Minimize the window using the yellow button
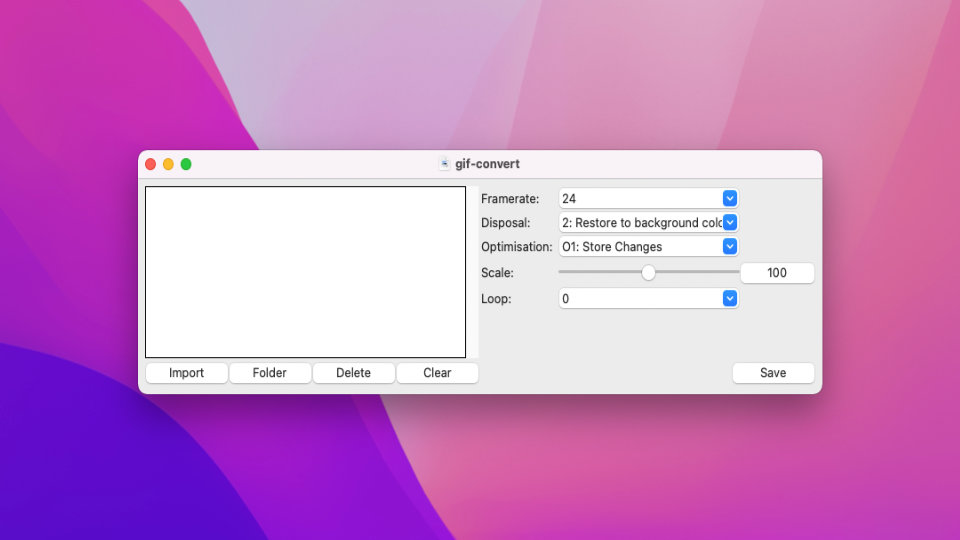The width and height of the screenshot is (960, 540). pos(168,164)
